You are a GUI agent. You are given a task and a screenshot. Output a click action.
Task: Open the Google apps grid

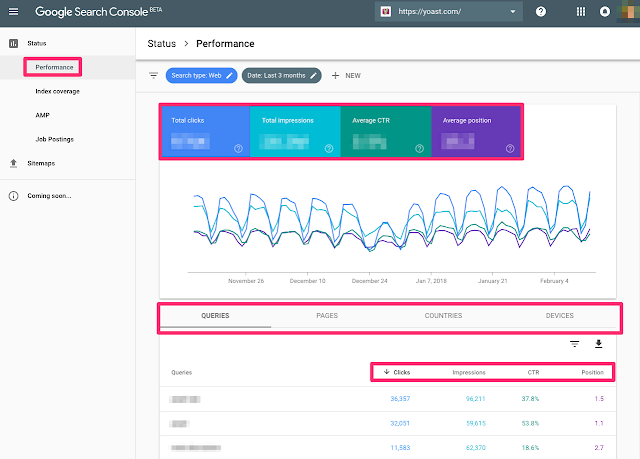coord(582,12)
